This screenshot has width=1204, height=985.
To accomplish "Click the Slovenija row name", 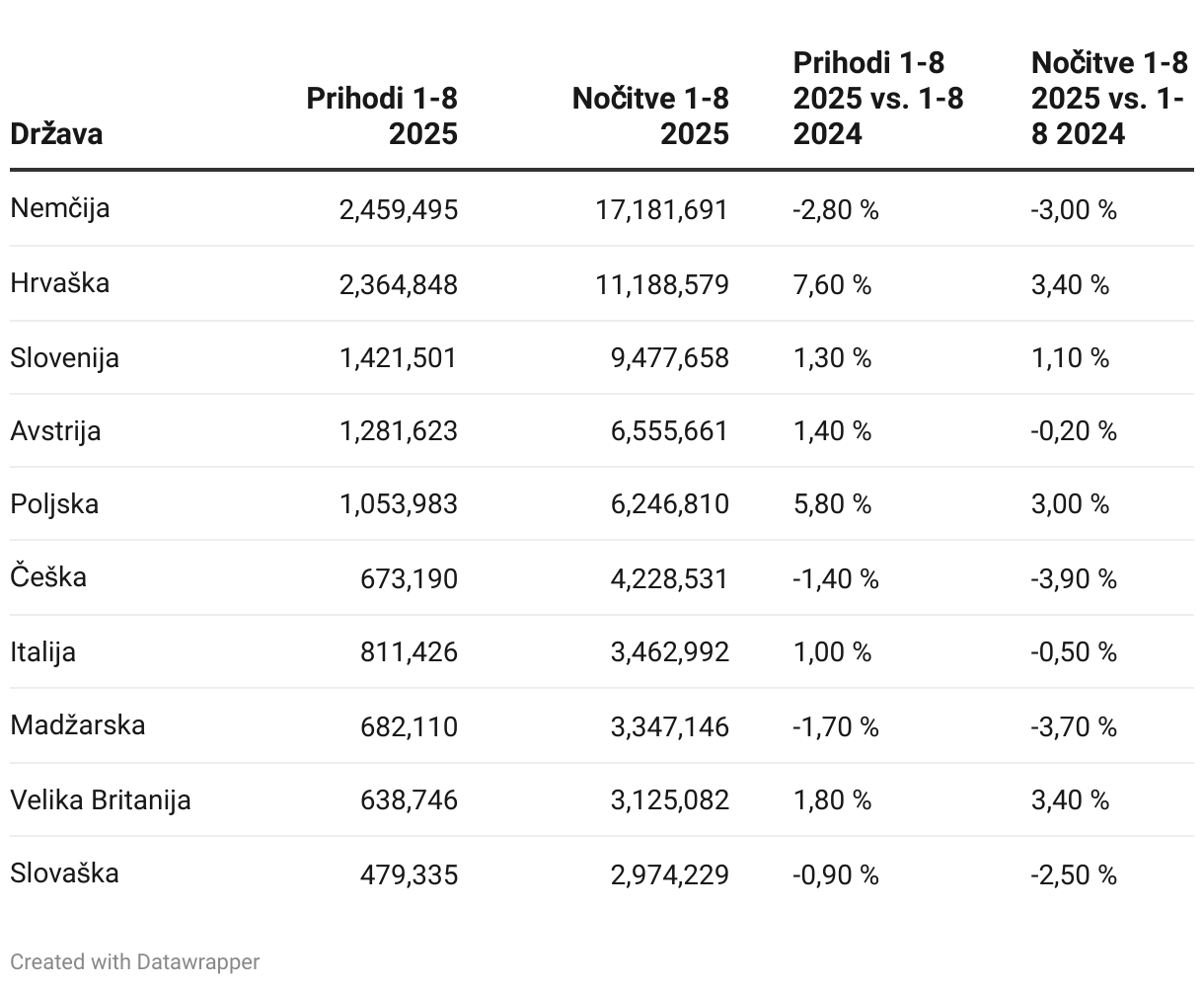I will pyautogui.click(x=65, y=357).
